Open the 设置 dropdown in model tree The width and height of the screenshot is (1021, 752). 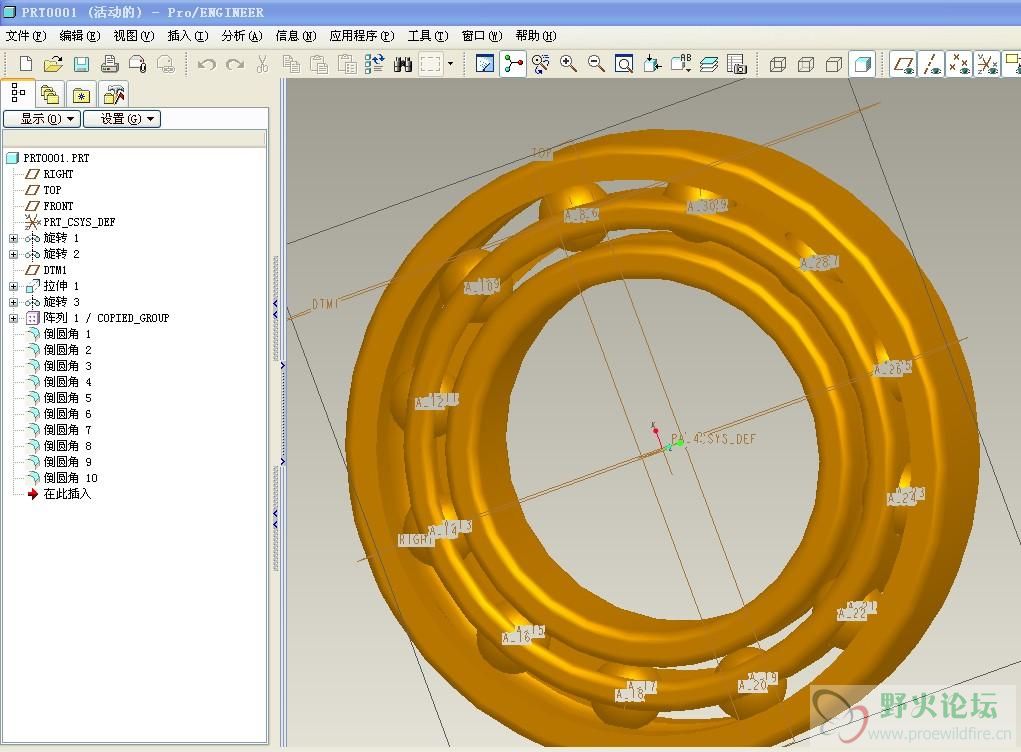coord(122,118)
